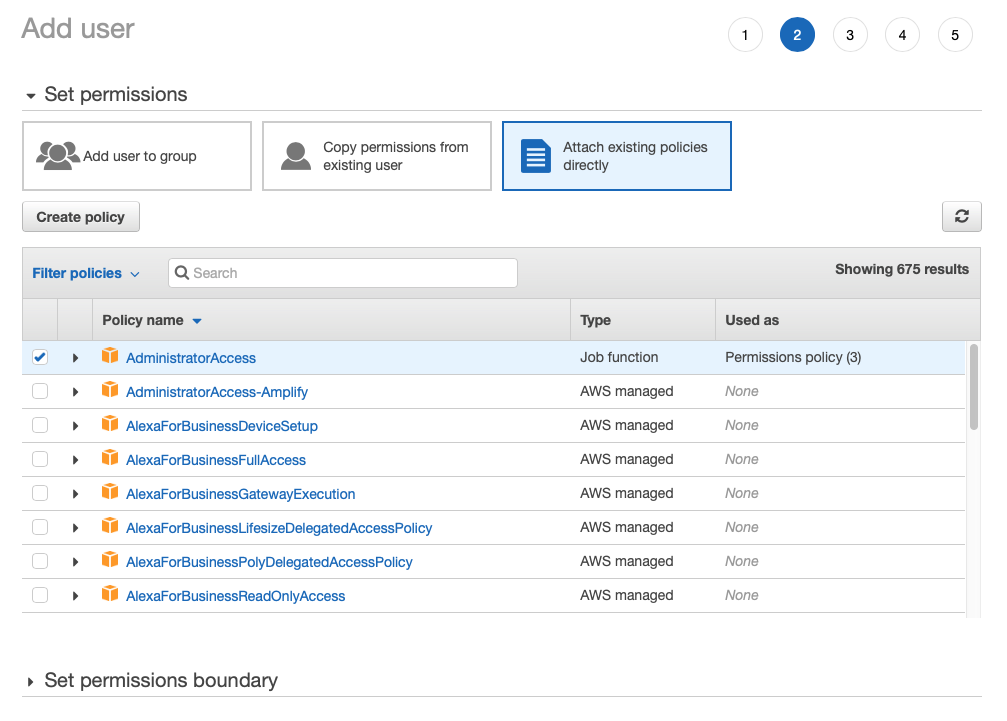Open the AlexaForBusinessGatewayExecution policy link
The width and height of the screenshot is (1007, 721).
240,493
